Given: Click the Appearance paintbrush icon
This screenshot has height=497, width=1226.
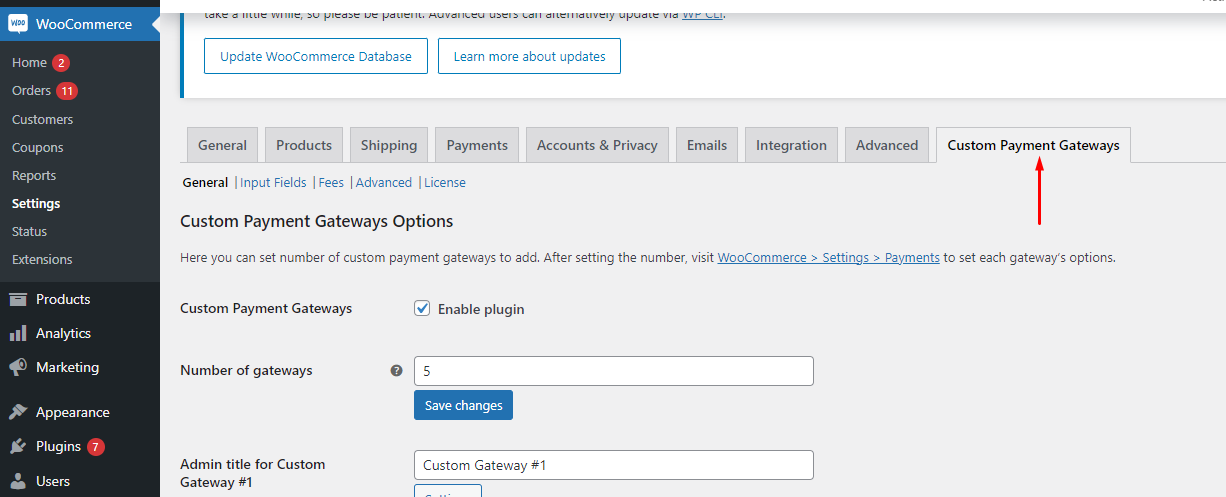Looking at the screenshot, I should point(18,412).
